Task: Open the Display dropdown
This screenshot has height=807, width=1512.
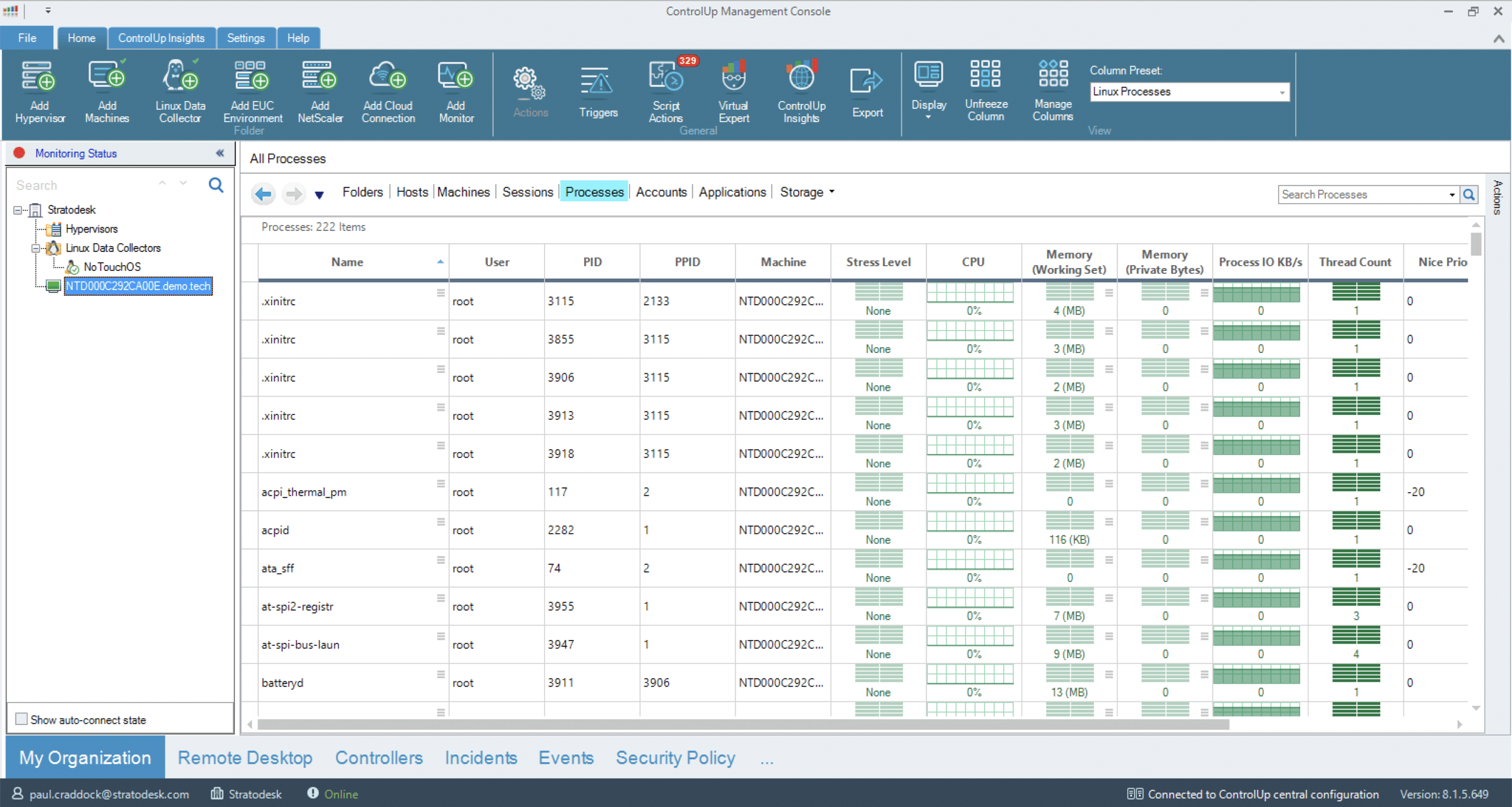Action: coord(928,91)
